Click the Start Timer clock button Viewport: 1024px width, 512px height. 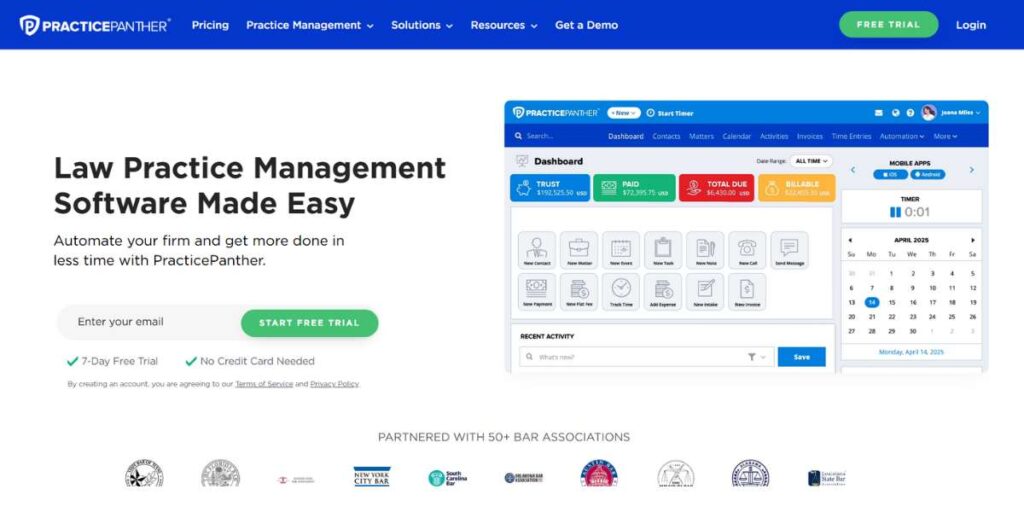[670, 113]
